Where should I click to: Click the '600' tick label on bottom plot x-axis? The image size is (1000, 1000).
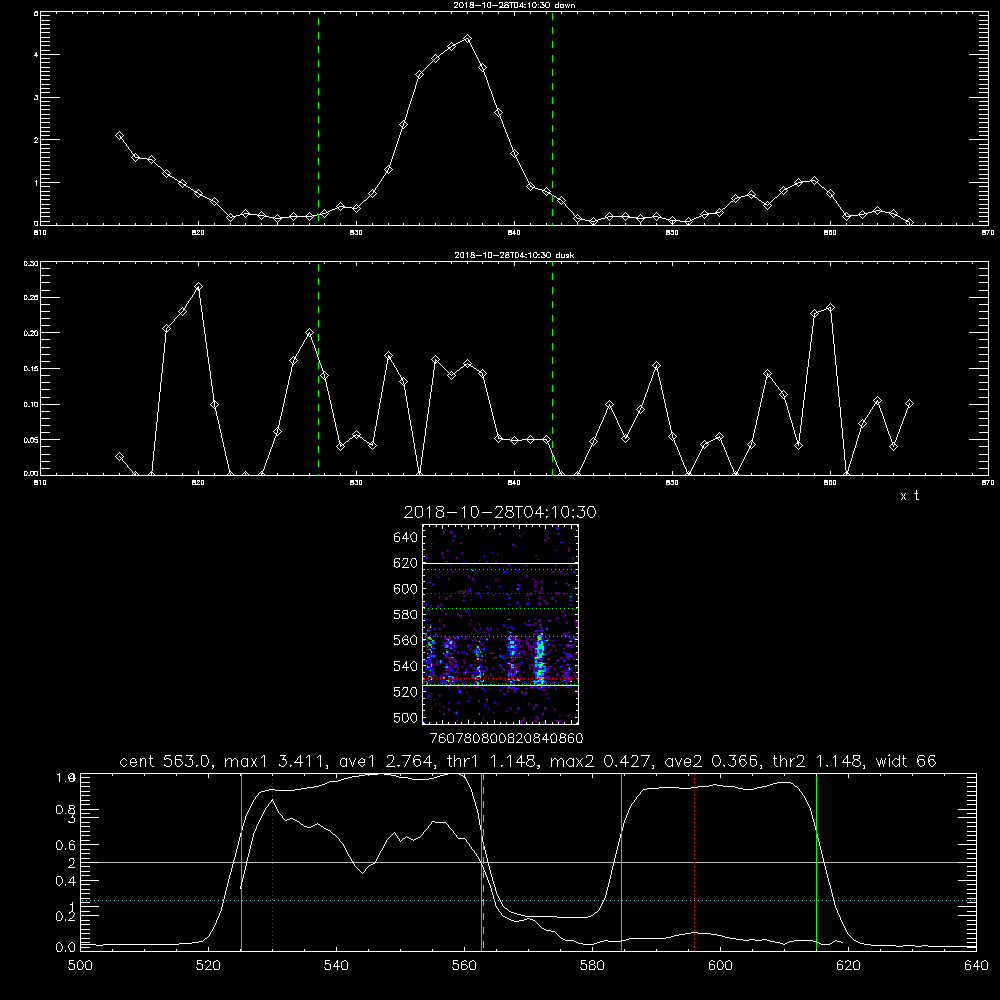point(720,966)
